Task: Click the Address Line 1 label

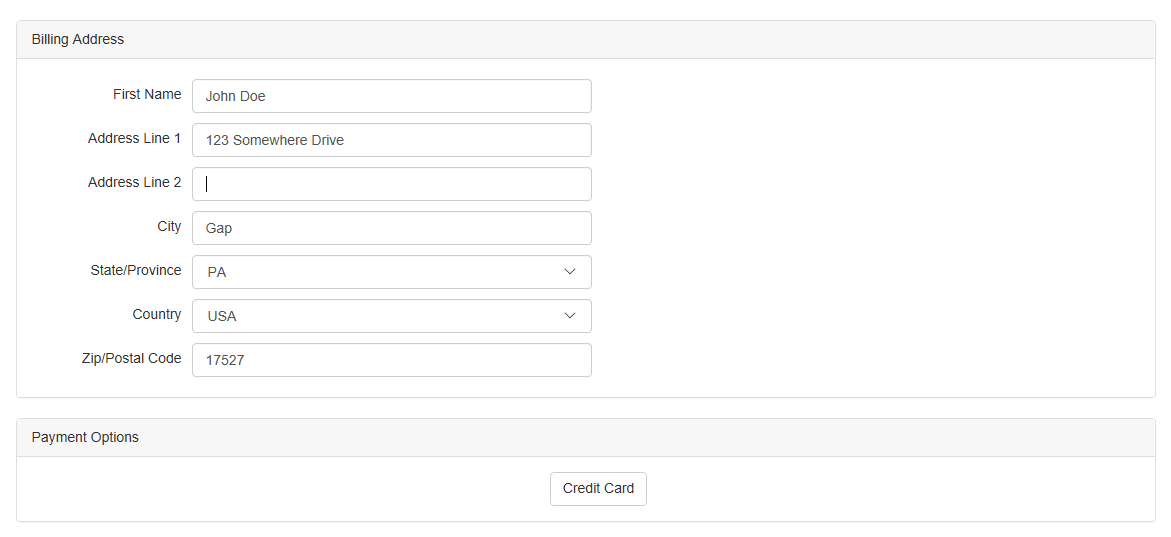Action: point(135,138)
